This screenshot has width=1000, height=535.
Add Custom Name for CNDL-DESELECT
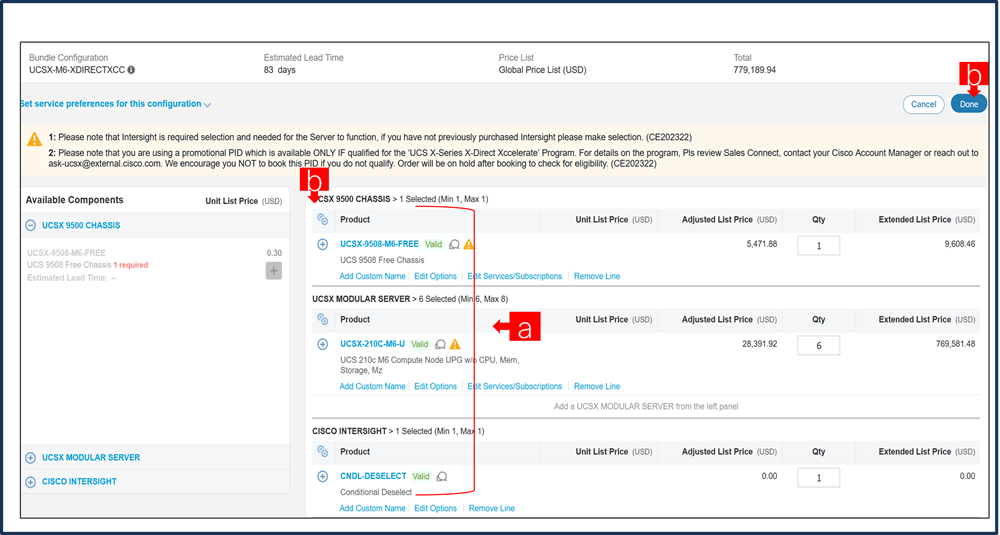click(x=372, y=509)
